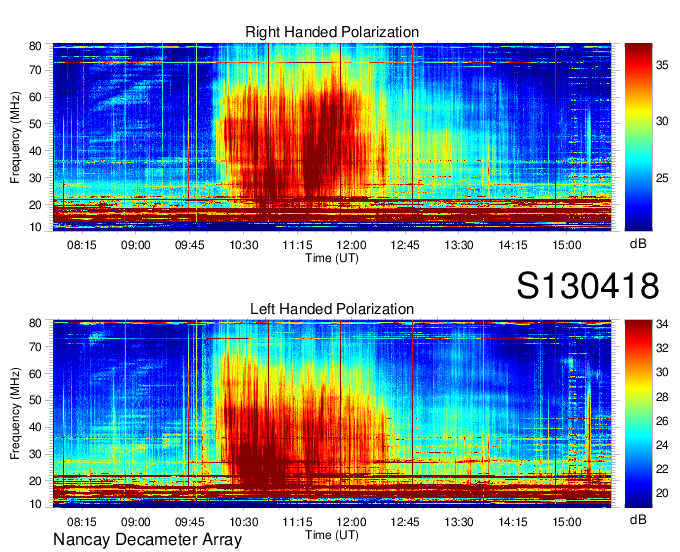Click '13:30' tick on Left Handed time axis
The image size is (680, 552).
coord(459,522)
